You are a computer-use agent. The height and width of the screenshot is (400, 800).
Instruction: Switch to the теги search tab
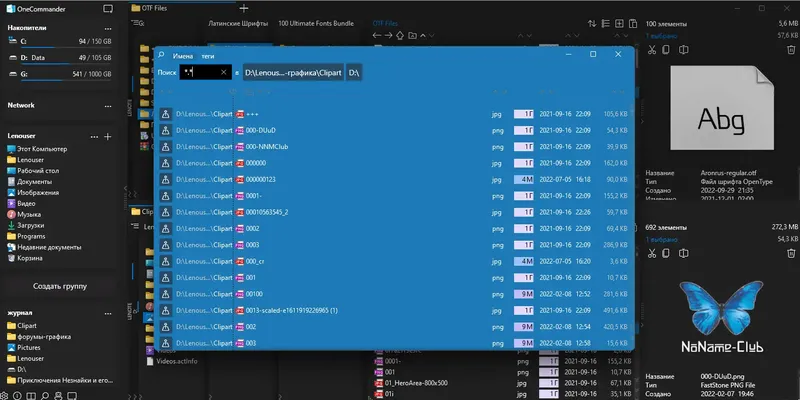tap(208, 56)
